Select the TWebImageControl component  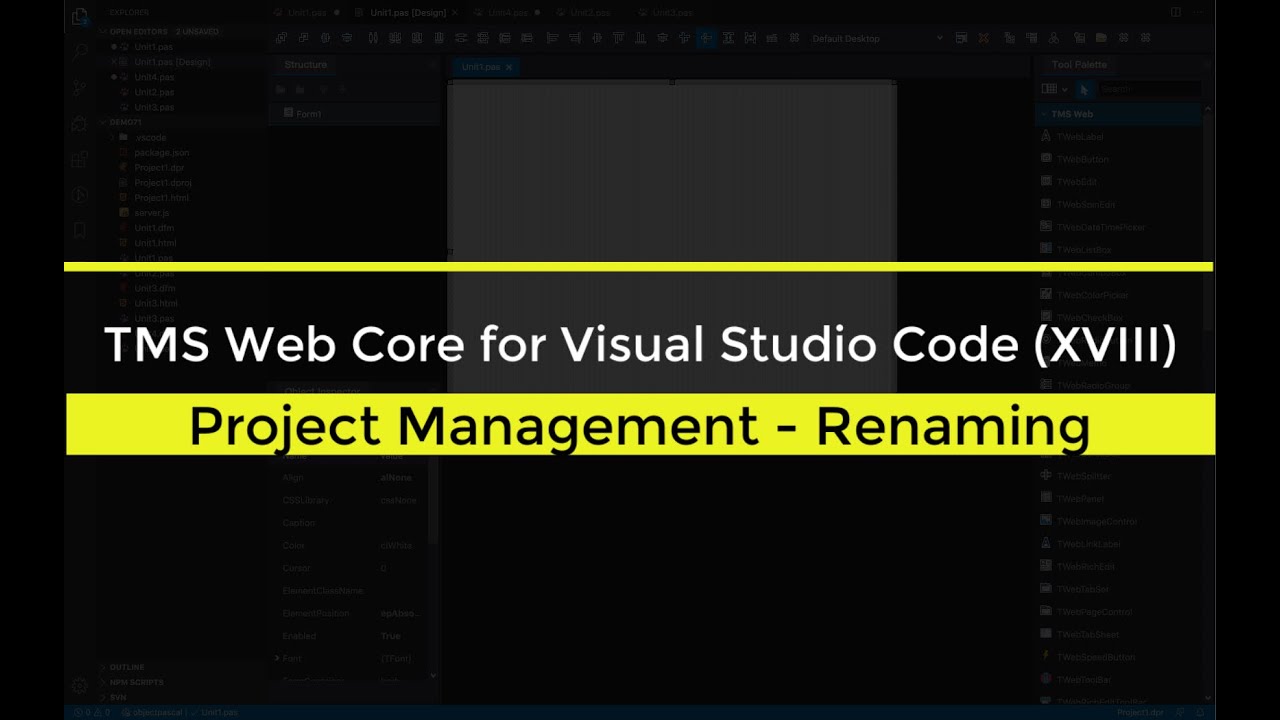1096,521
